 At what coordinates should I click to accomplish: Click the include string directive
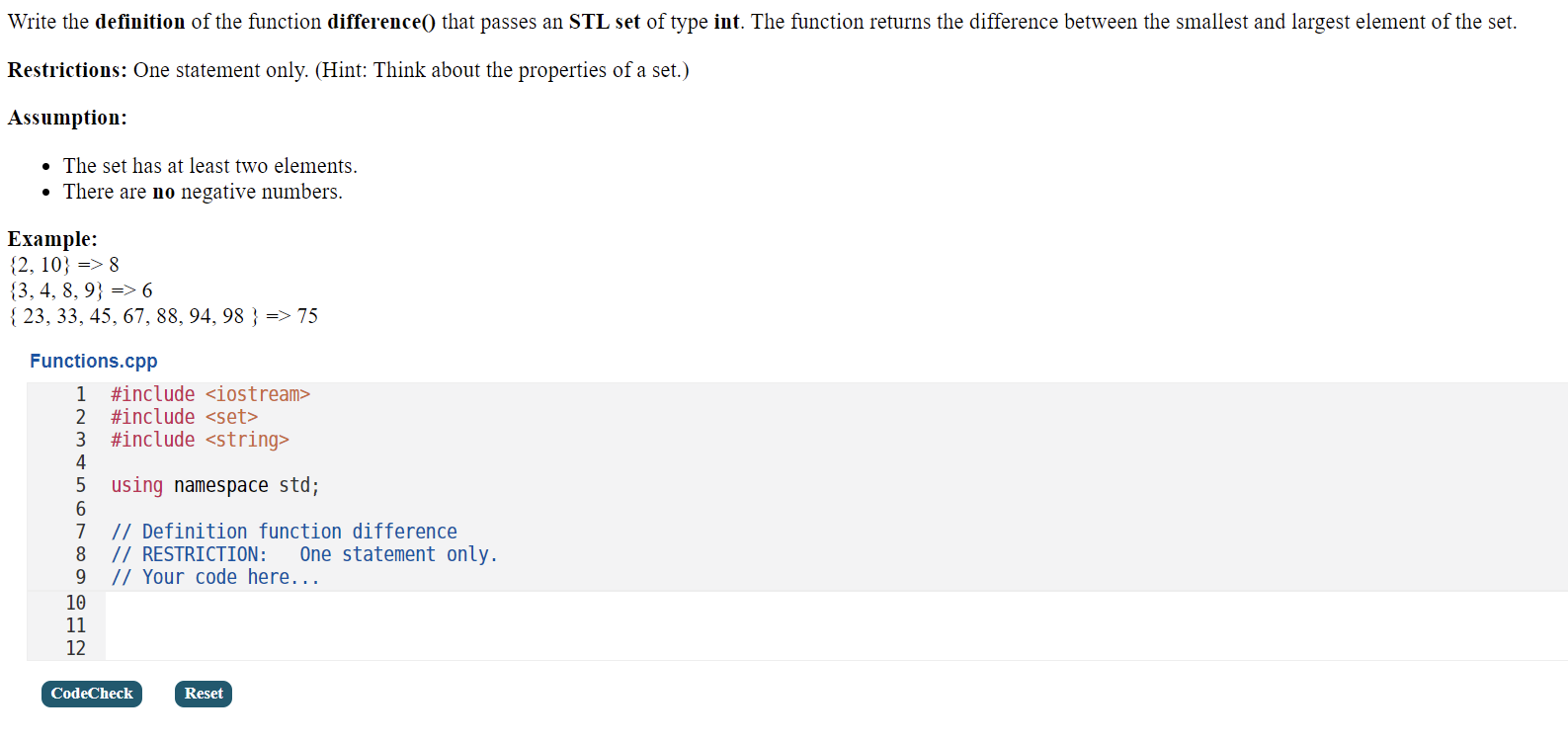click(200, 440)
